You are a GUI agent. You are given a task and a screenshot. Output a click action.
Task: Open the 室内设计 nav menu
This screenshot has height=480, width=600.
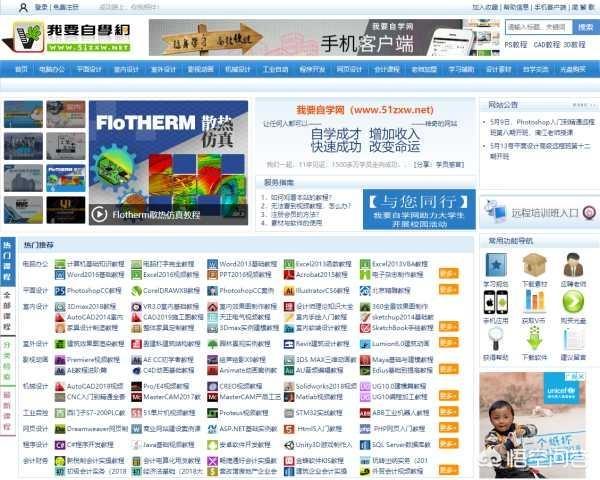[x=126, y=69]
